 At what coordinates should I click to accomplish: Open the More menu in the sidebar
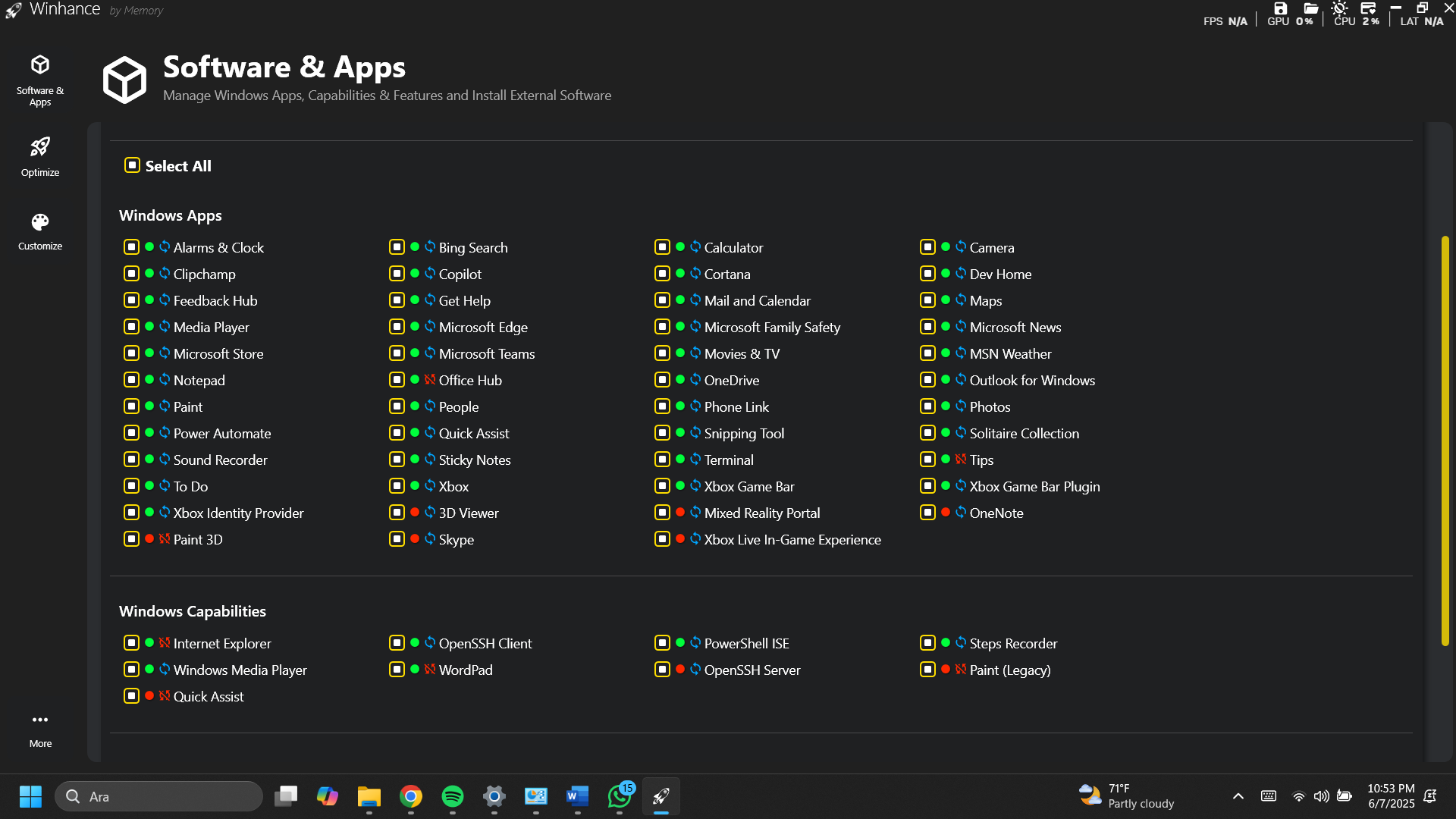pyautogui.click(x=40, y=731)
